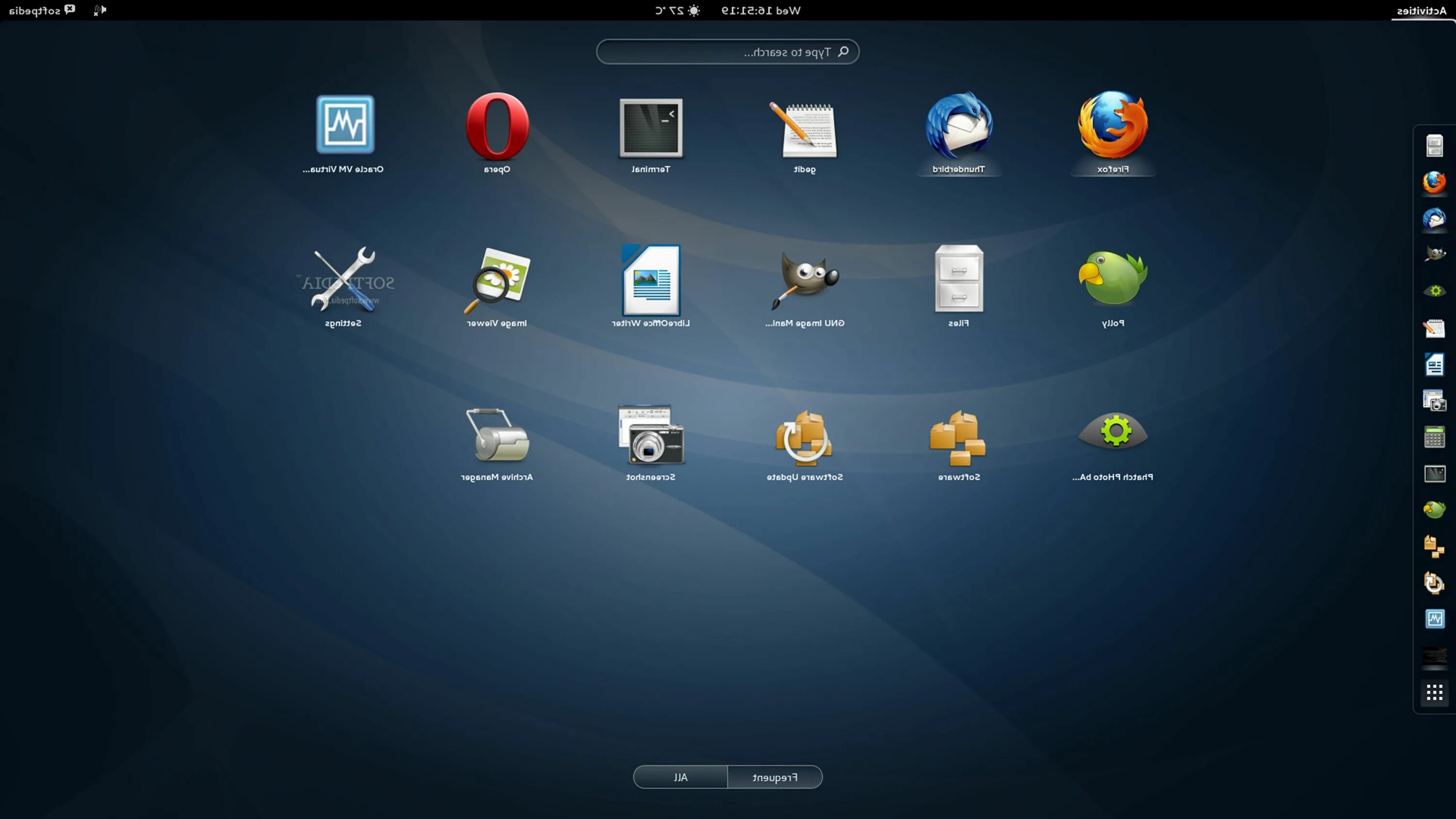Click LibreOffice Writer icon in the dash
Screen dimensions: 1456x819
tap(1434, 364)
